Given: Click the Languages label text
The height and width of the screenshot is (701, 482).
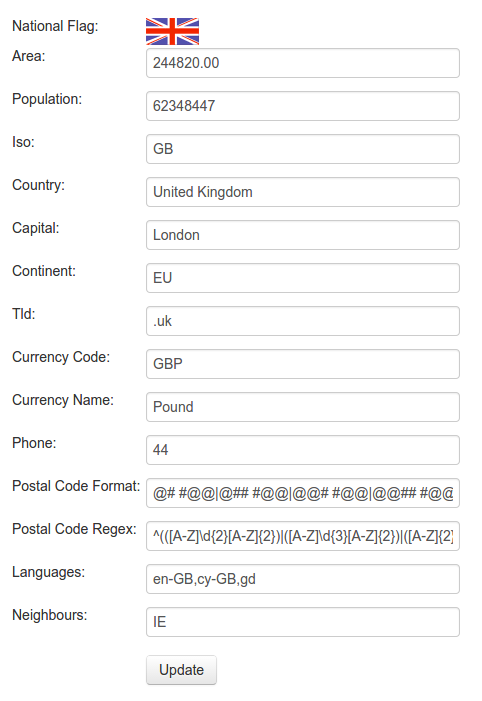Looking at the screenshot, I should coord(48,572).
